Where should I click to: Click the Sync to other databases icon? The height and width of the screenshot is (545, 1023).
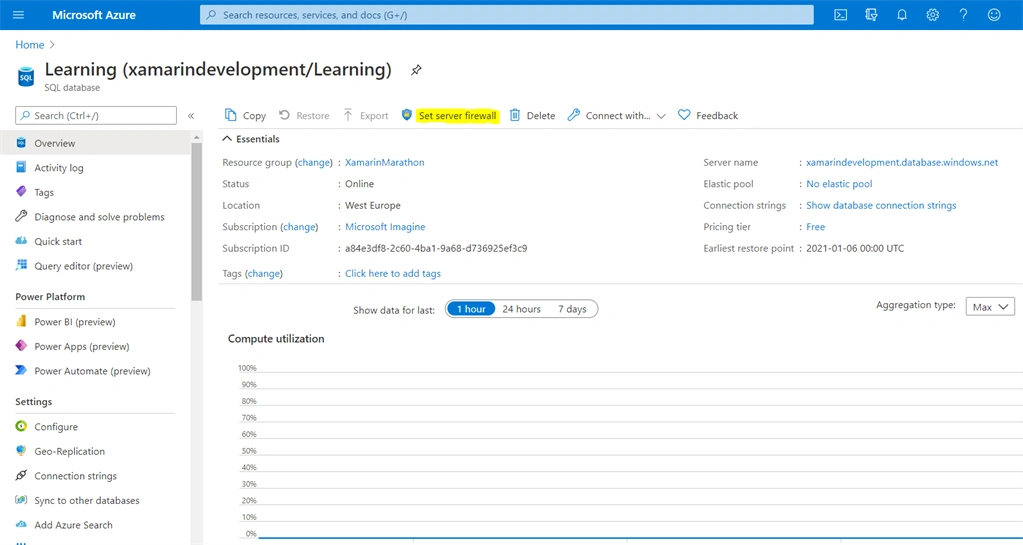[21, 500]
